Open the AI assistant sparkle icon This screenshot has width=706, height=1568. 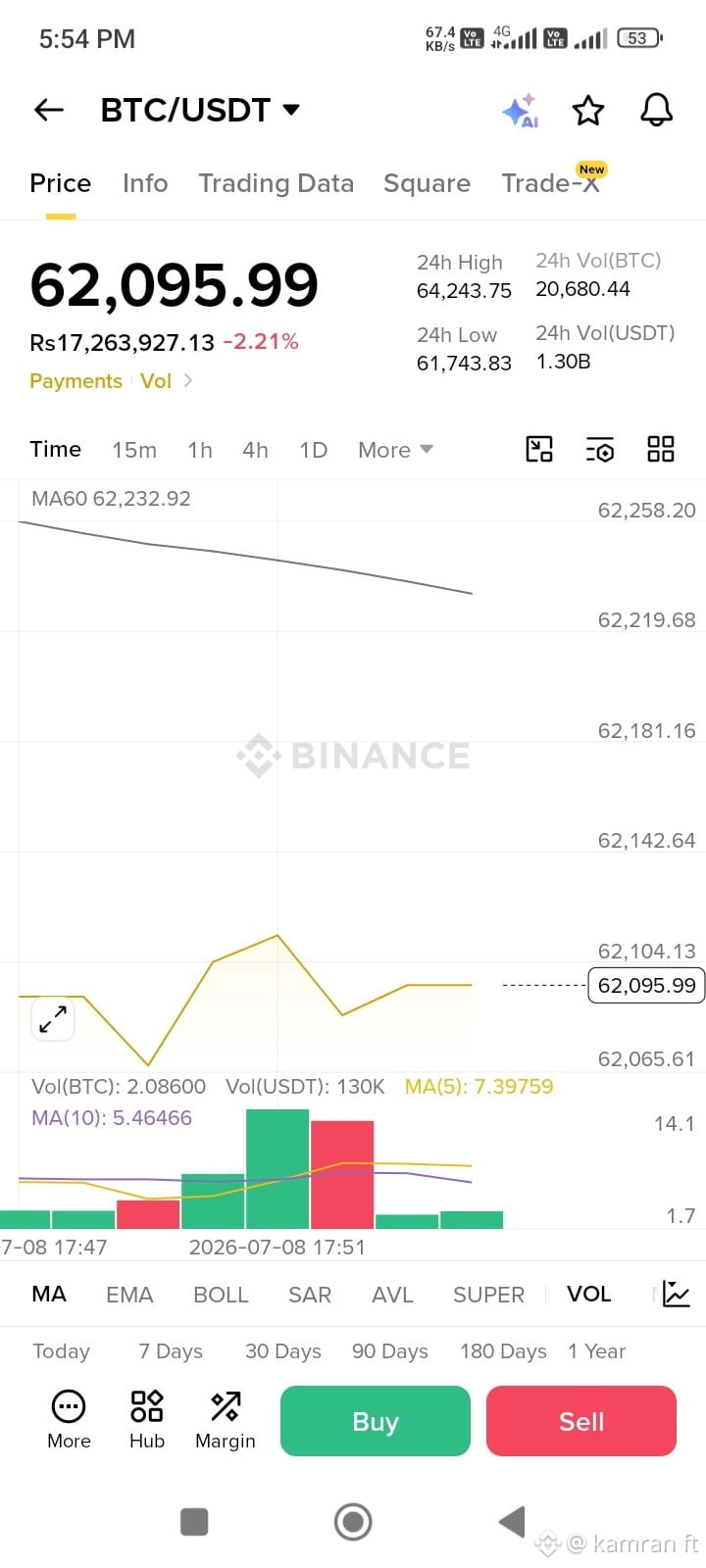[520, 111]
